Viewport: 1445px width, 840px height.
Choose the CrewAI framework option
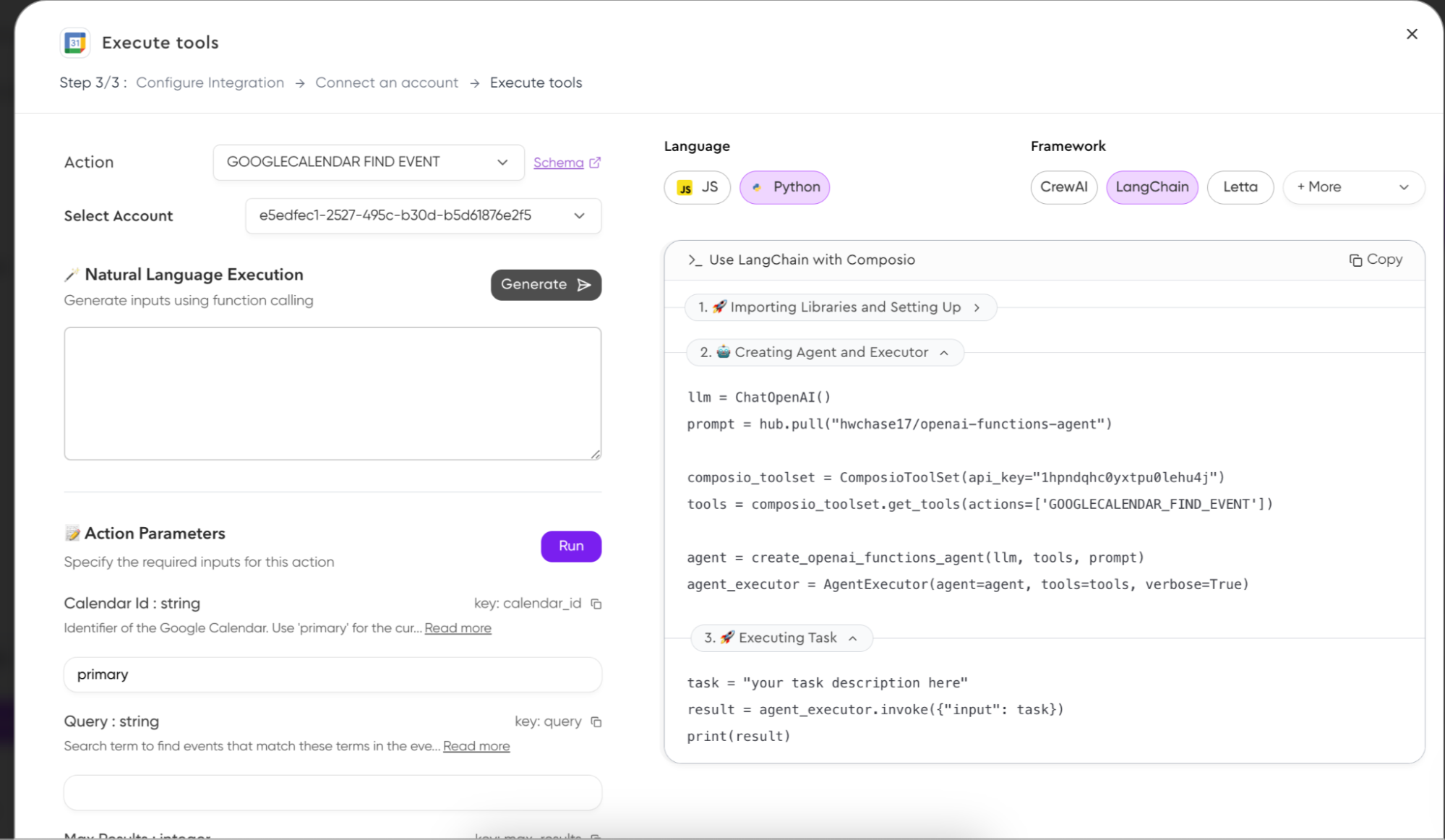pyautogui.click(x=1063, y=187)
